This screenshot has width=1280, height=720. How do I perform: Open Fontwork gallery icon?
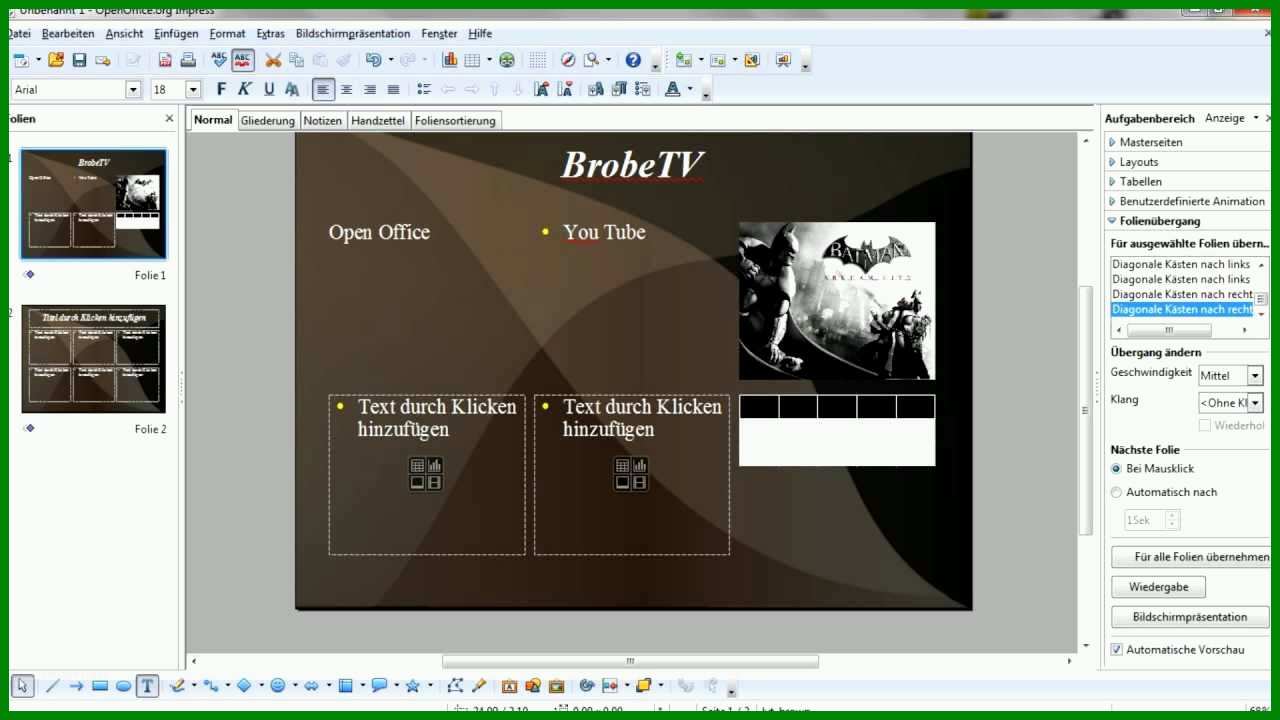click(509, 686)
